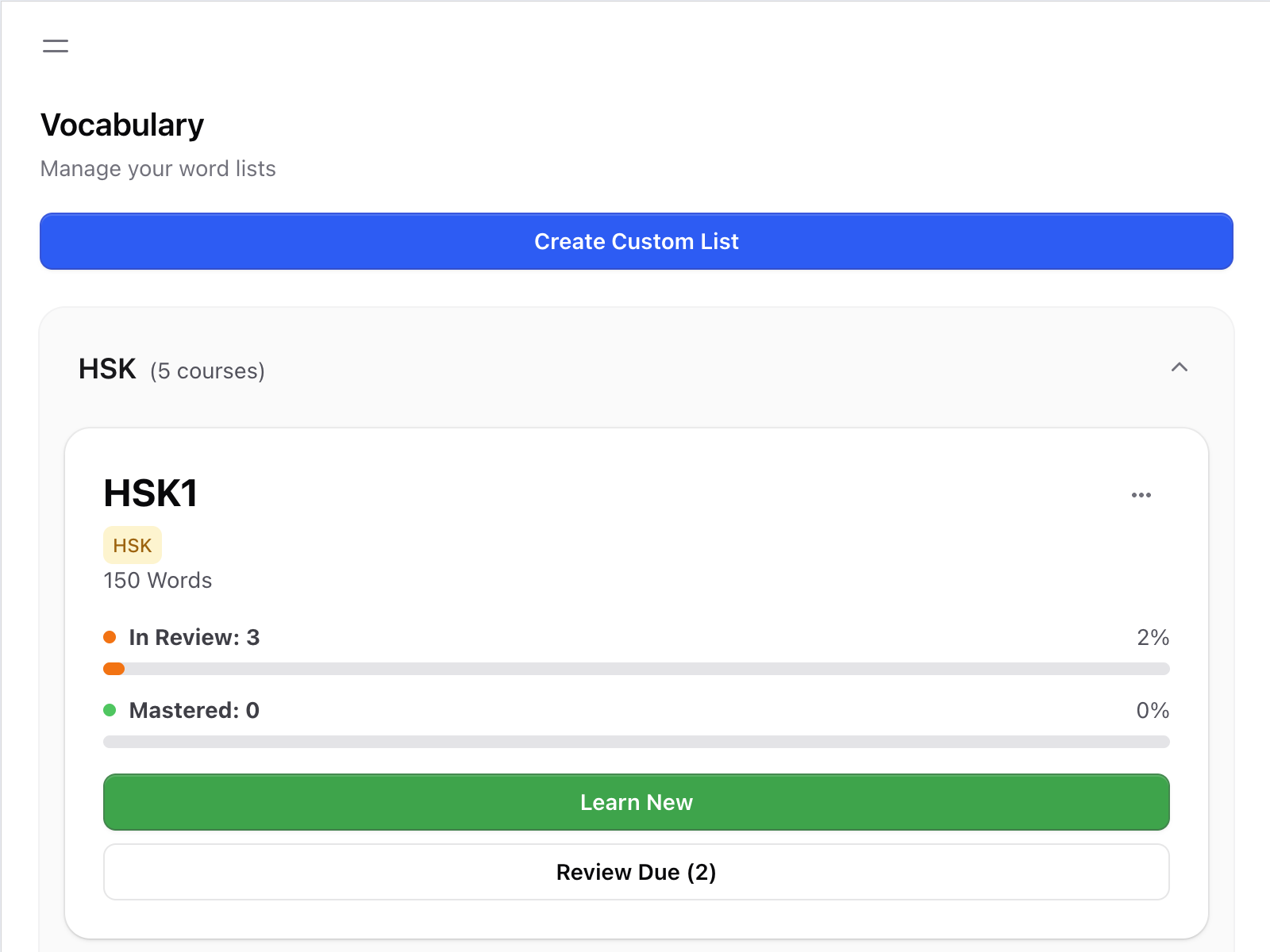Open HSK1 card three-dots options menu
1270x952 pixels.
tap(1141, 495)
